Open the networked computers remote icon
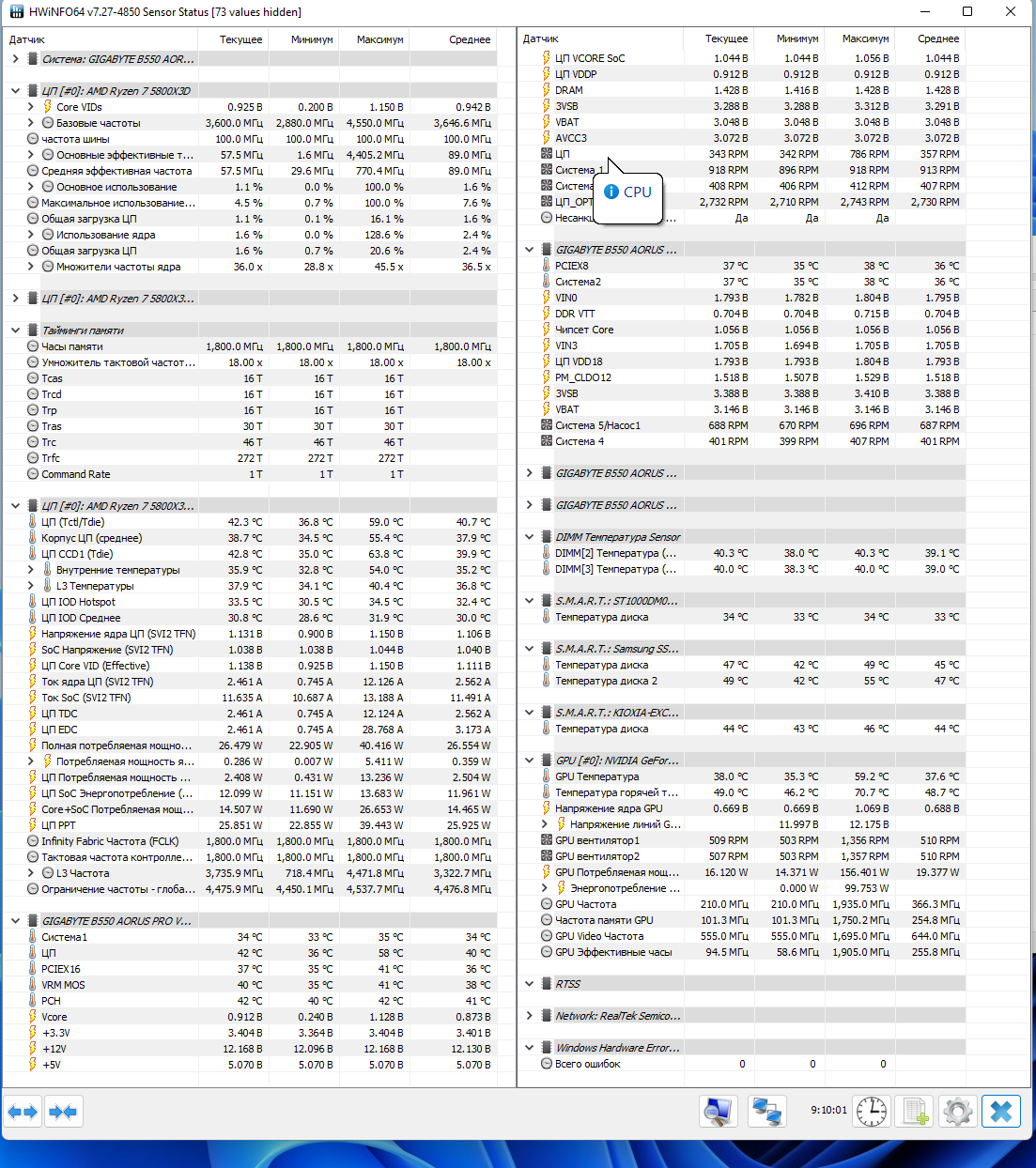The height and width of the screenshot is (1168, 1036). click(766, 1112)
